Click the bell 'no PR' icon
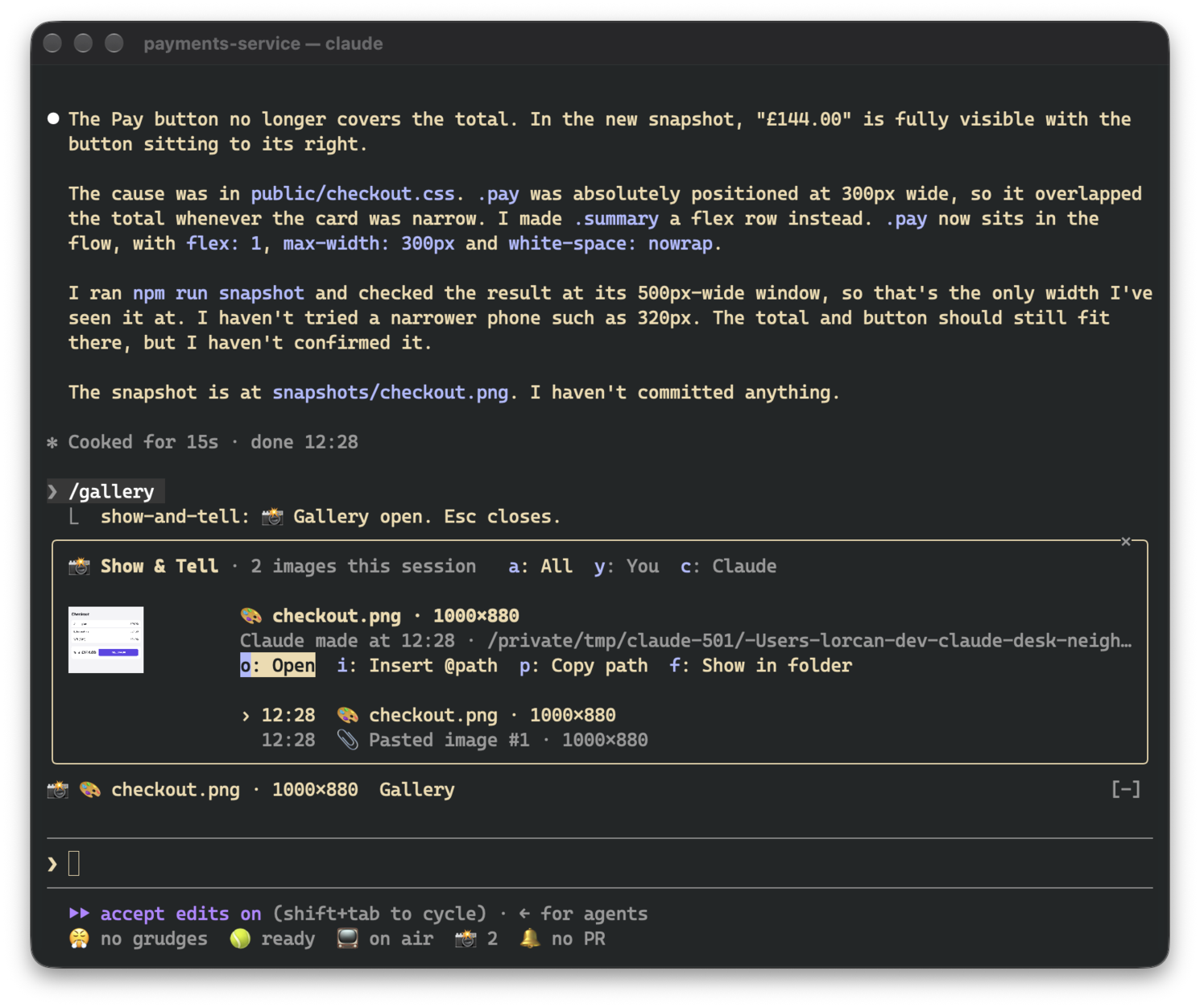Image resolution: width=1200 pixels, height=1008 pixels. click(530, 939)
